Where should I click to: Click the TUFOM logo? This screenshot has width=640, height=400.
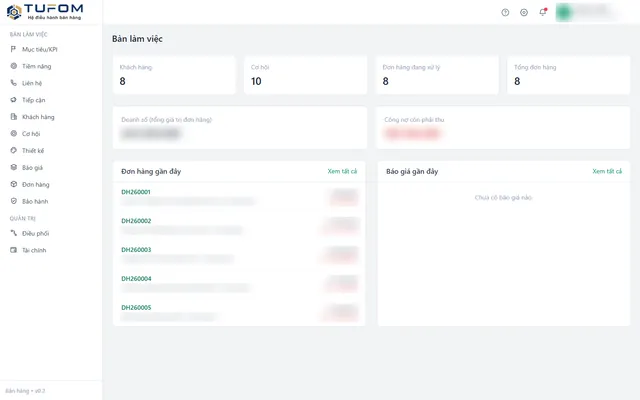pyautogui.click(x=45, y=12)
